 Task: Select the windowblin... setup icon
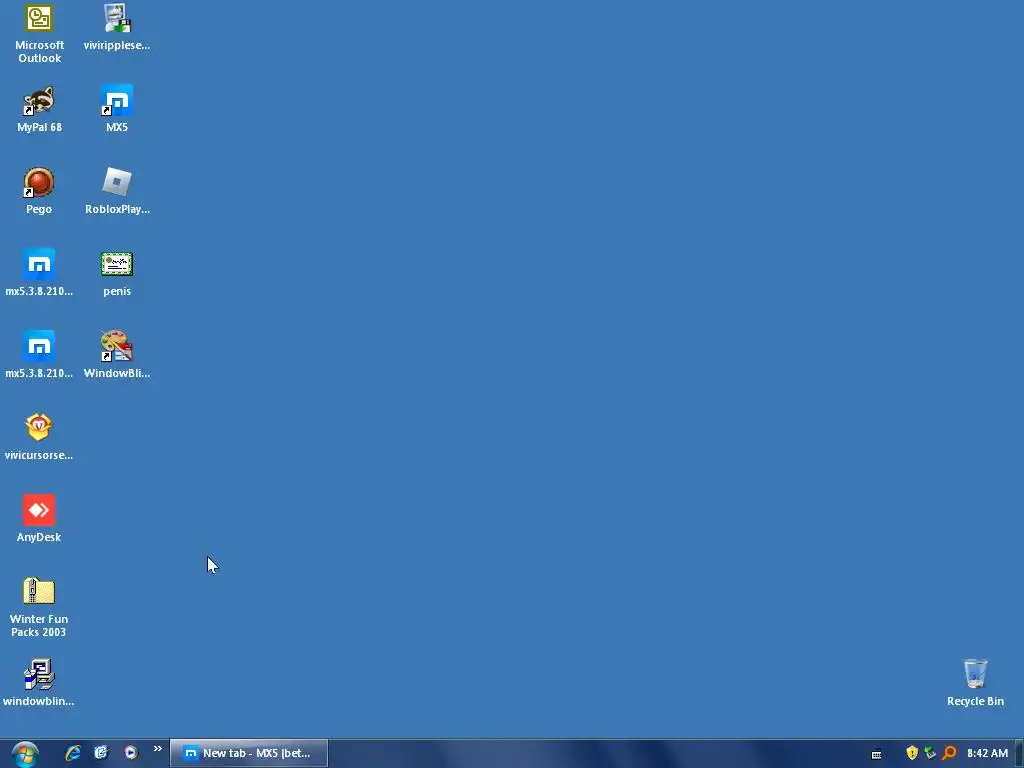tap(39, 683)
